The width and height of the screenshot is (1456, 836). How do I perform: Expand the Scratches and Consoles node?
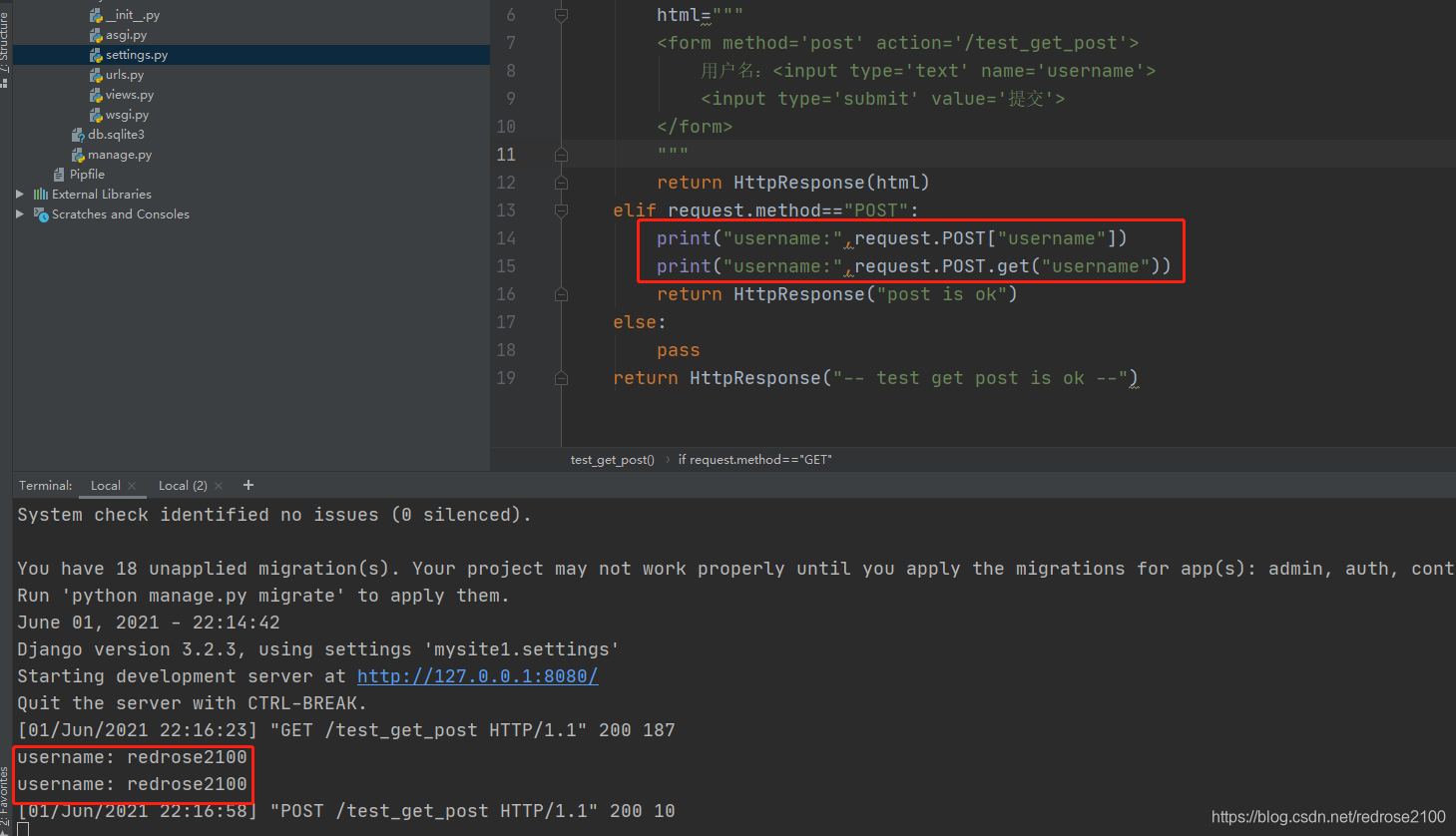click(x=20, y=214)
